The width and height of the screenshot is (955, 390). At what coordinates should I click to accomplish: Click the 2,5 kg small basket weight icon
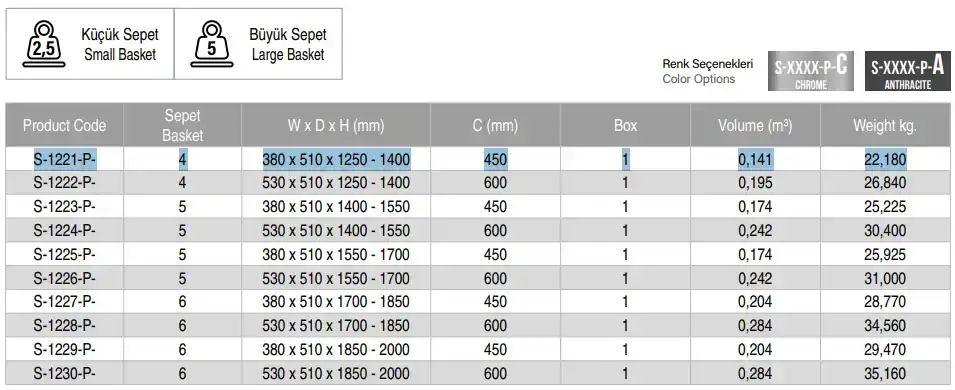coord(44,44)
